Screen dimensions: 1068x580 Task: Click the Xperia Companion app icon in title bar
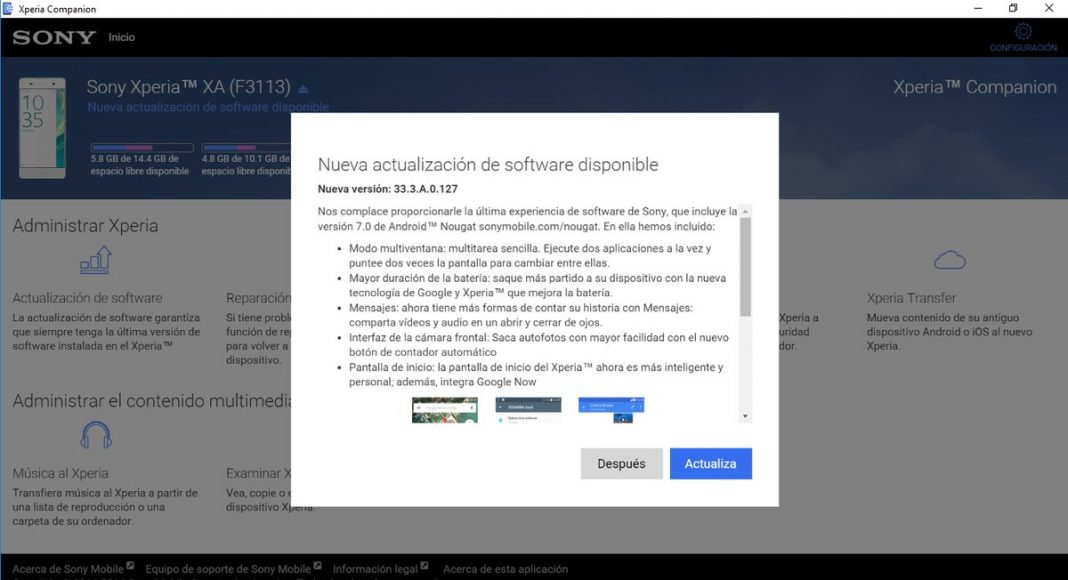point(8,9)
